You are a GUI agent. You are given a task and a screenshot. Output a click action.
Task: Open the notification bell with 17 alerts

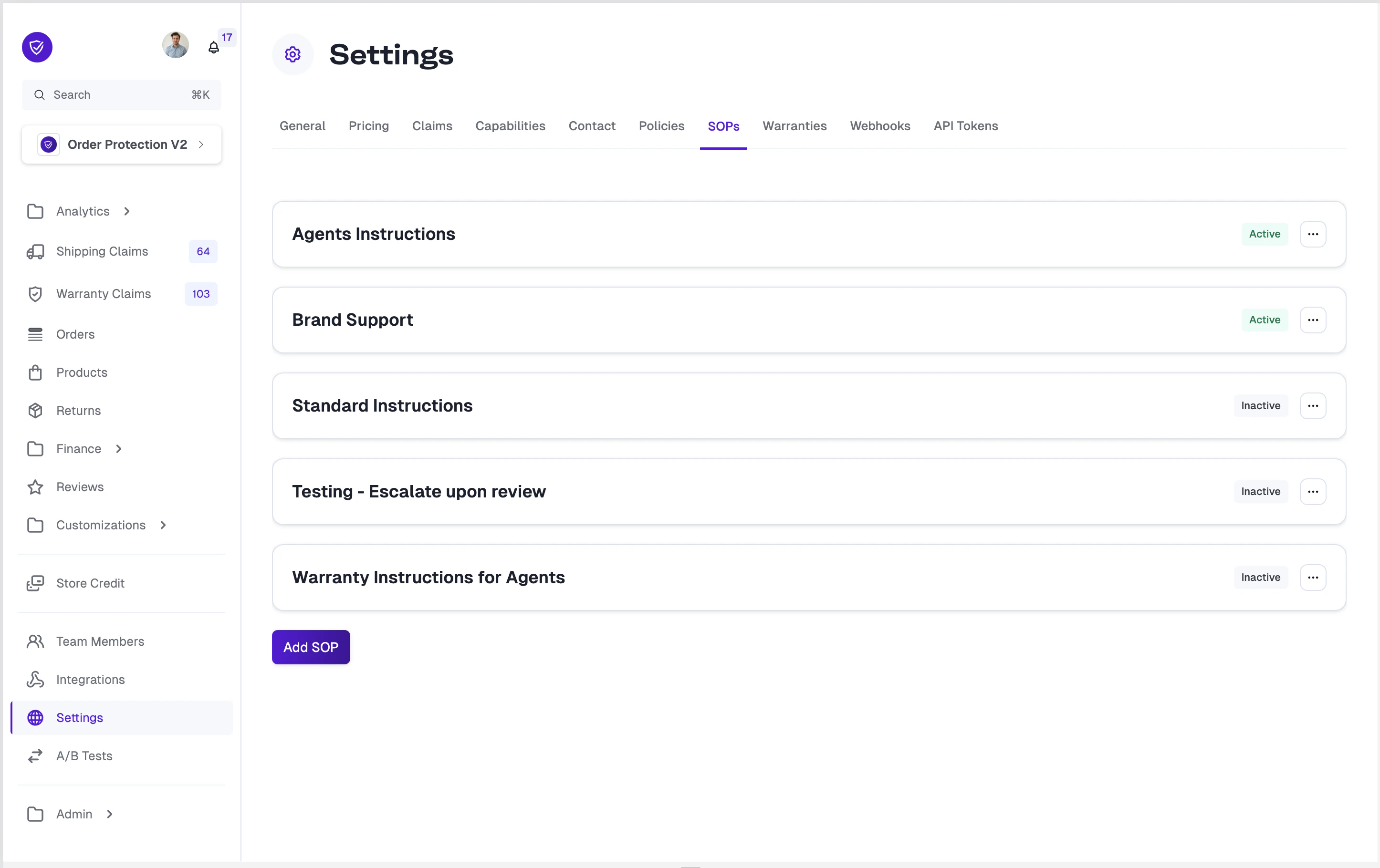[213, 48]
